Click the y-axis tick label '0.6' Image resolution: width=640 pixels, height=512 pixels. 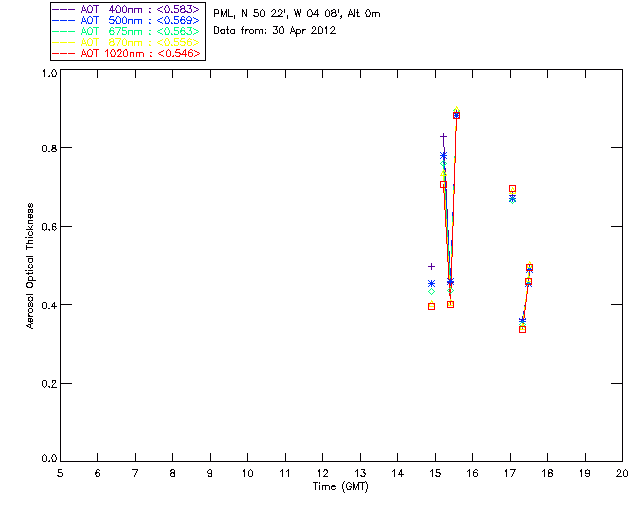point(49,226)
